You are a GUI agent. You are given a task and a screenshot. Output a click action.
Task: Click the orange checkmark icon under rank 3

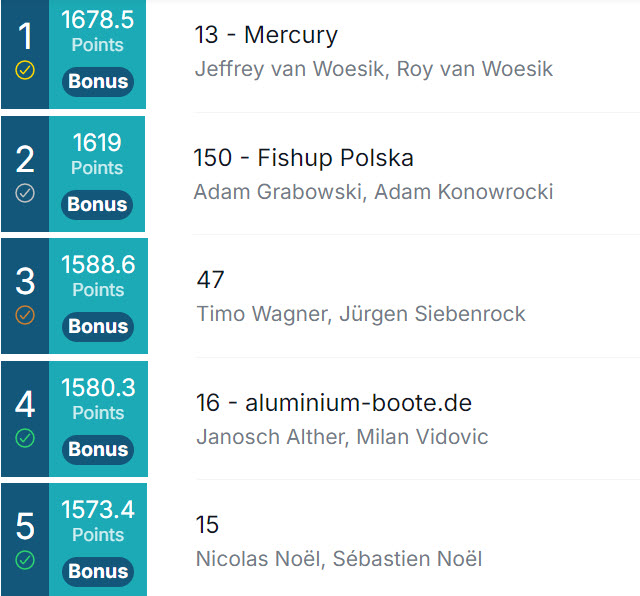25,315
